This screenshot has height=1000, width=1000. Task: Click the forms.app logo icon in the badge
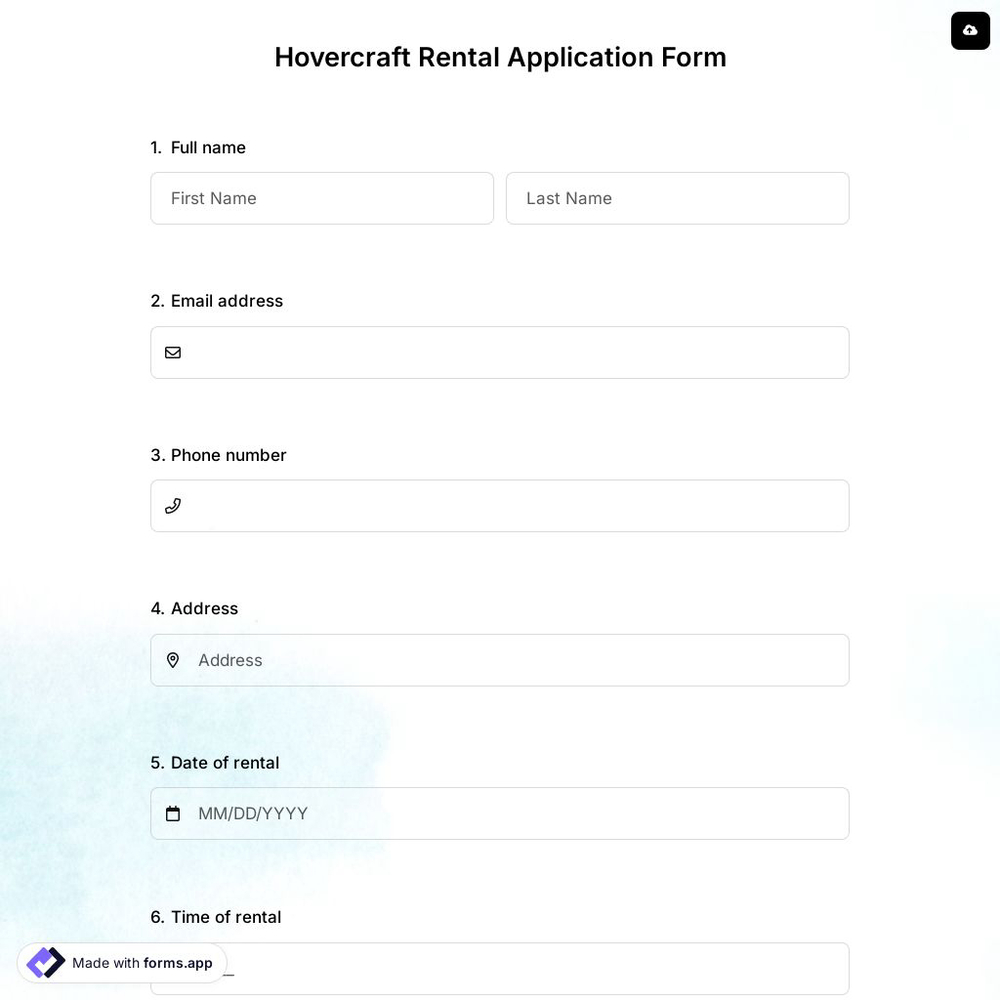click(x=44, y=962)
